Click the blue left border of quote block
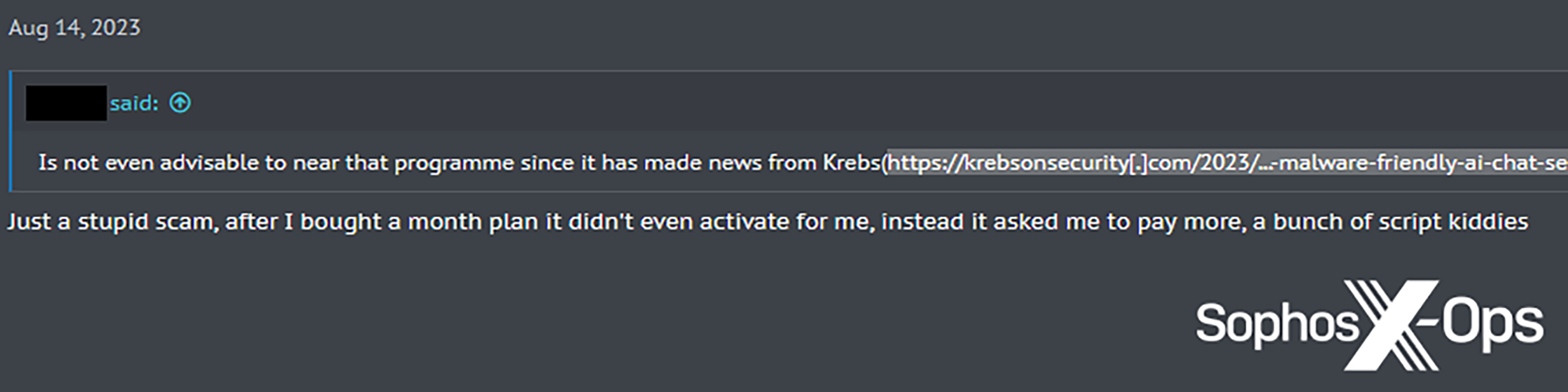This screenshot has height=392, width=1568. [x=11, y=131]
